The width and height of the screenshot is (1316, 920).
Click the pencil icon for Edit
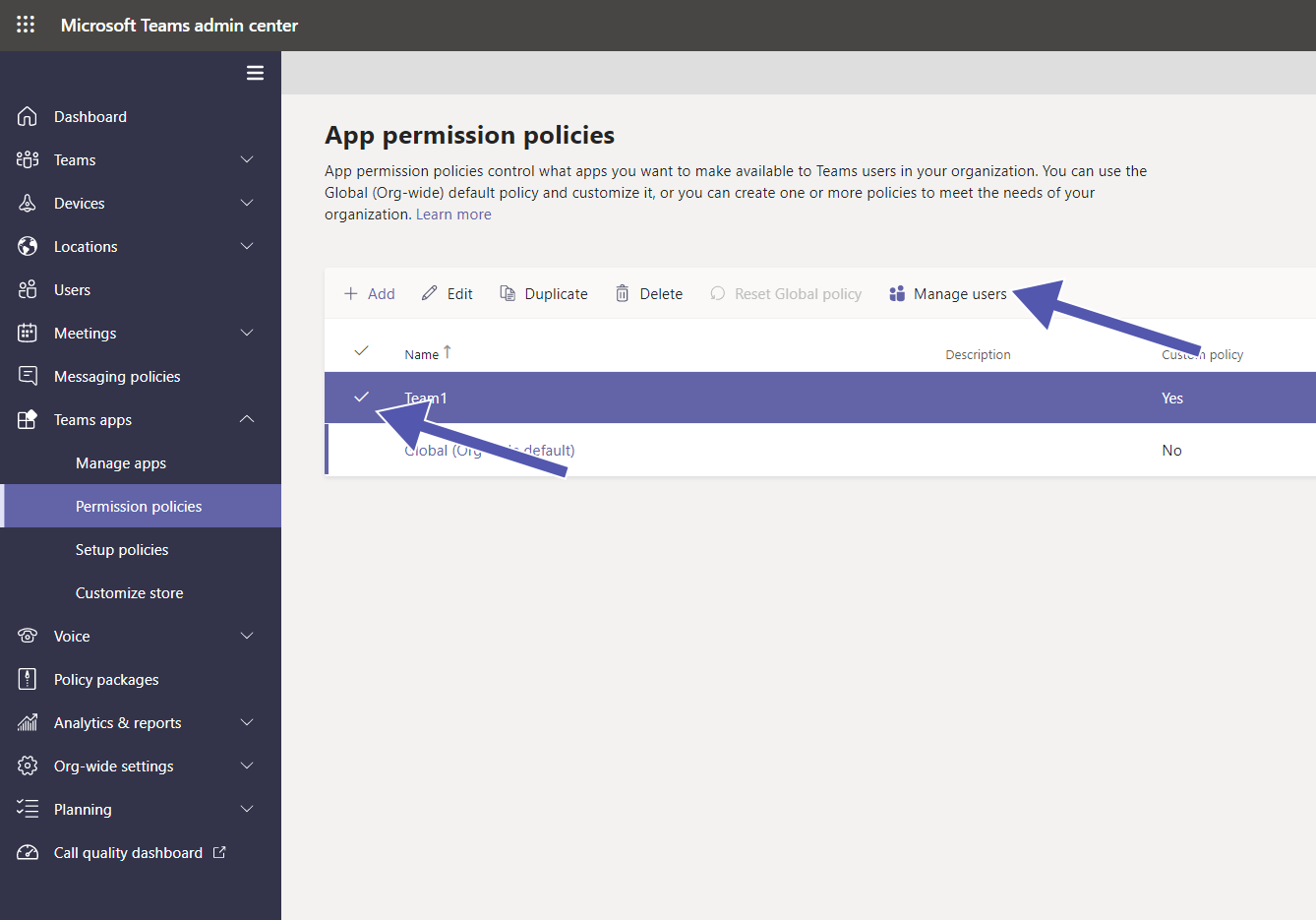point(430,293)
